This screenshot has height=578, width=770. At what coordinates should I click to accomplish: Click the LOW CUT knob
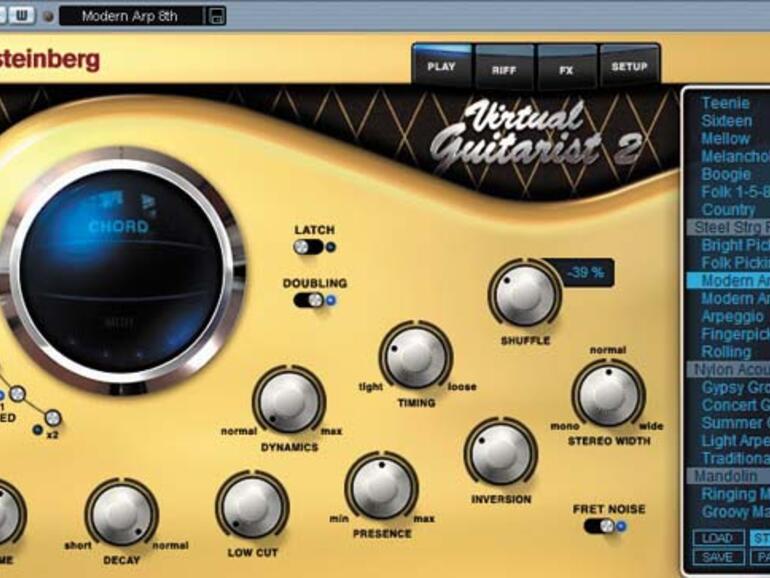tap(252, 506)
